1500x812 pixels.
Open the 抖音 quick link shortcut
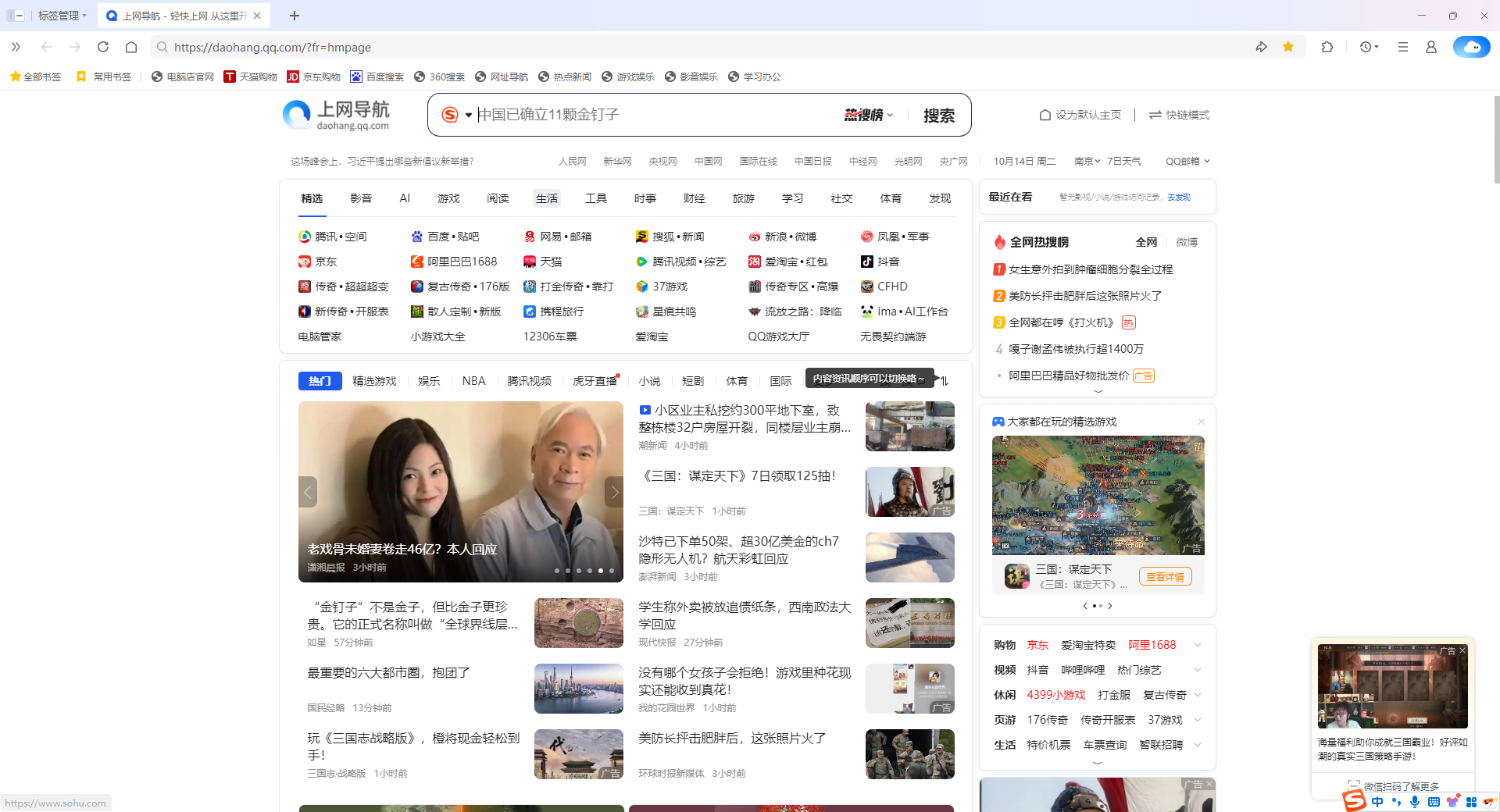pos(889,262)
